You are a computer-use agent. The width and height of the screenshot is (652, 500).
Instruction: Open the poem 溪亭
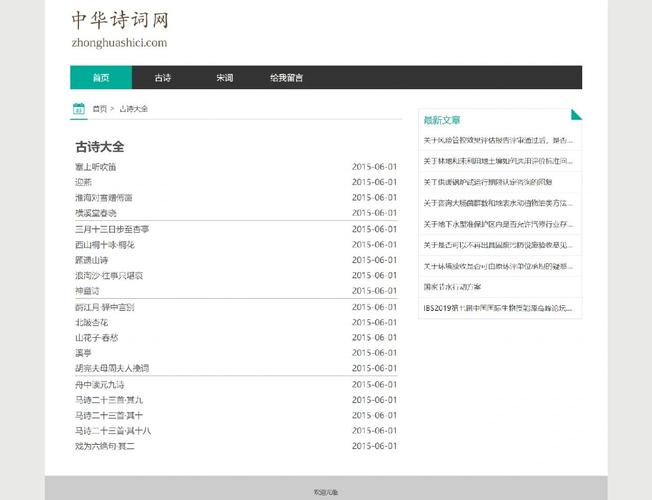83,353
